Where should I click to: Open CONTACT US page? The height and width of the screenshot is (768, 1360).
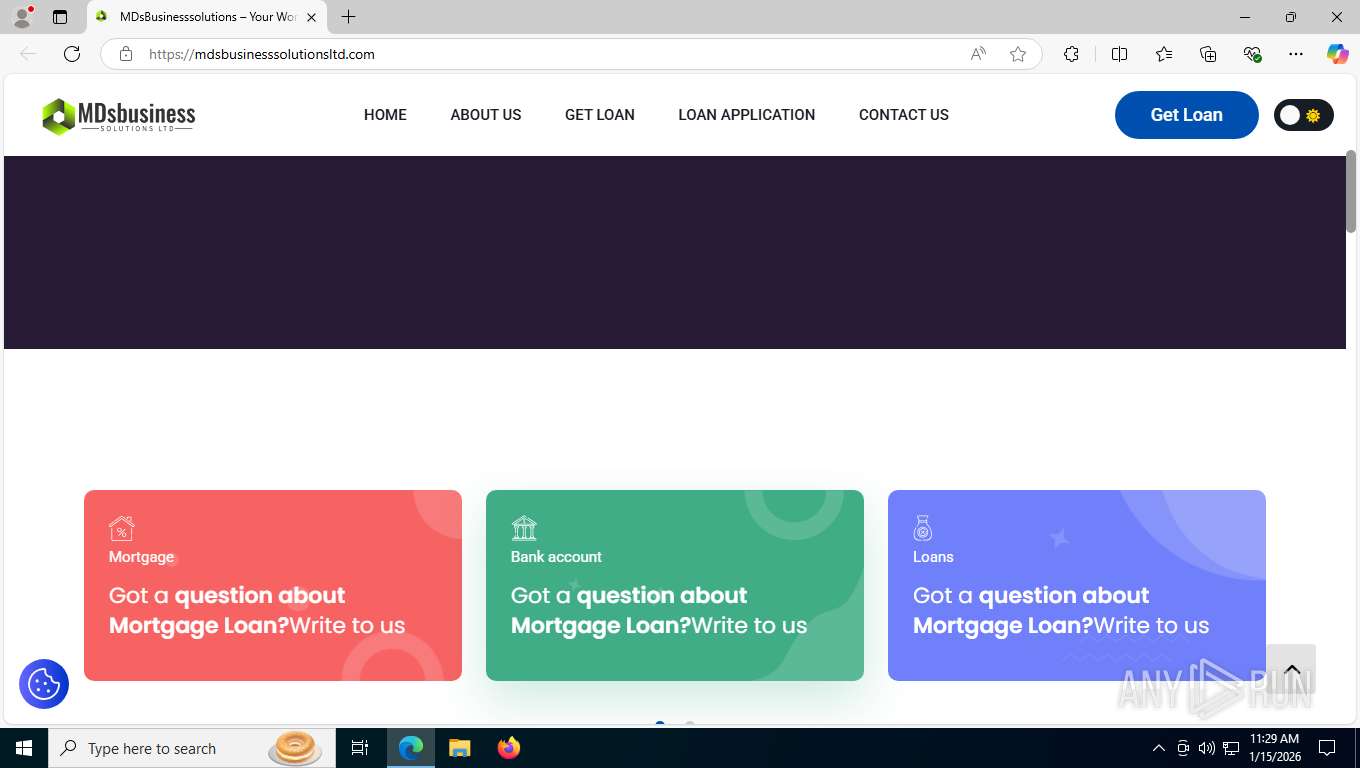pos(904,115)
